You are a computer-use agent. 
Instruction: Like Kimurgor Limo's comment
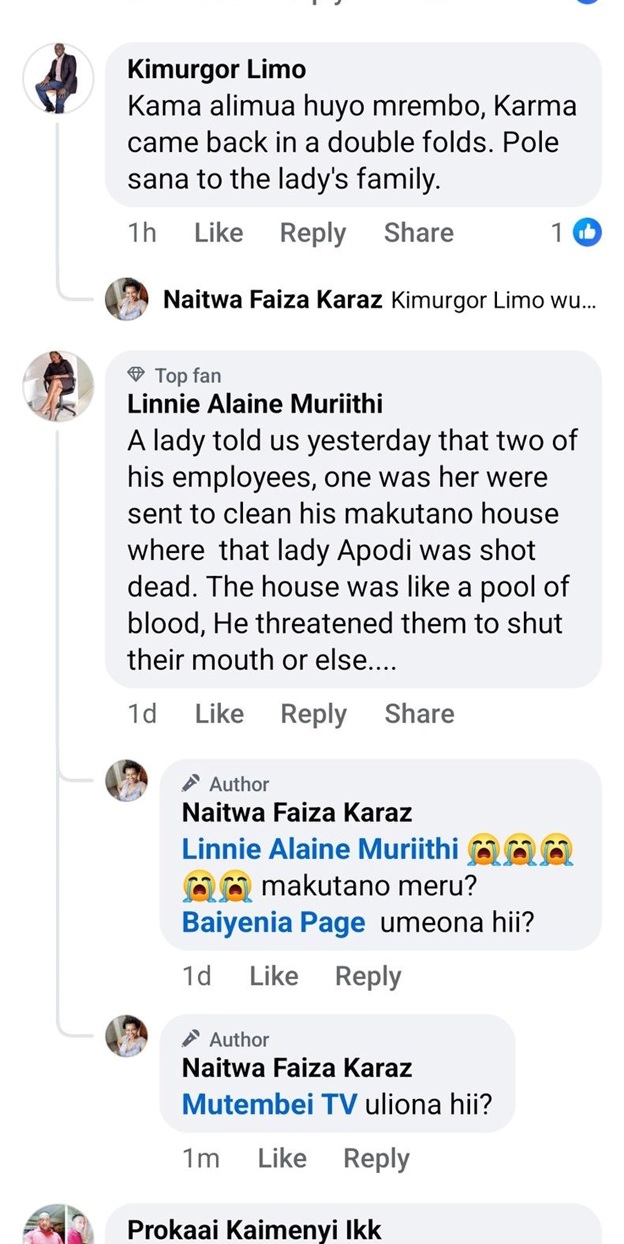[x=218, y=233]
